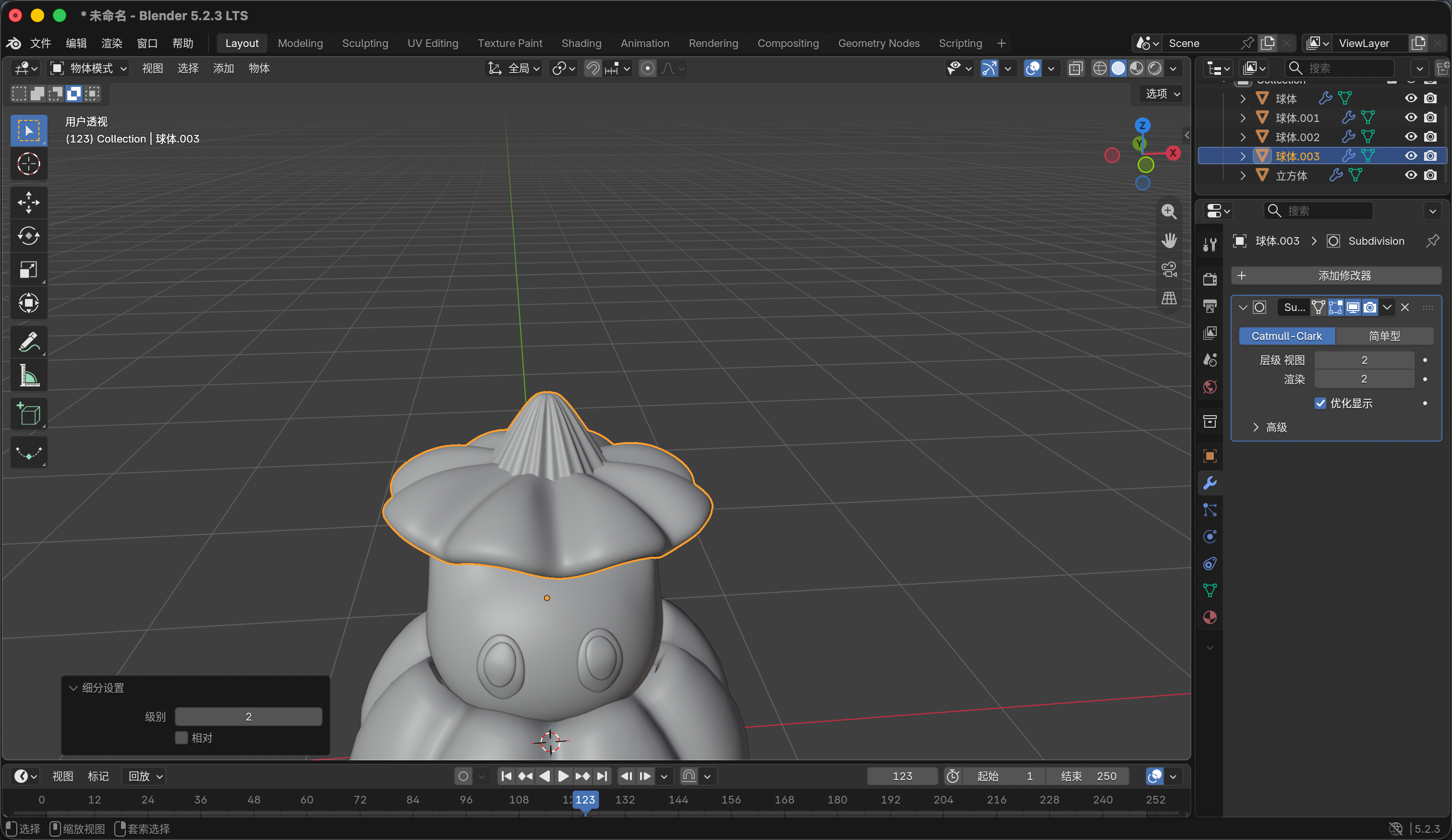
Task: Select the Cursor tool in toolbar
Action: click(28, 164)
